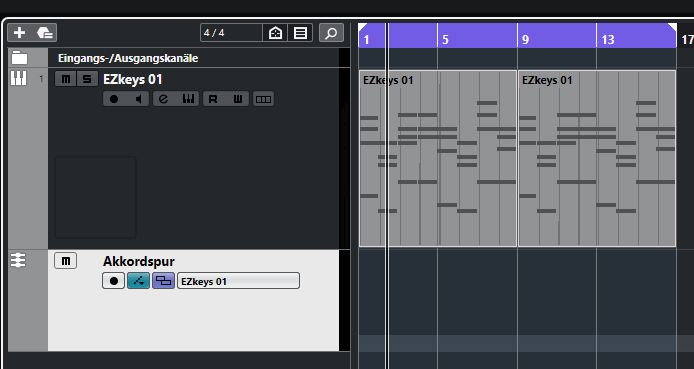Image resolution: width=694 pixels, height=369 pixels.
Task: Open Edit Channel Settings on EZkeys 01
Action: coord(163,99)
